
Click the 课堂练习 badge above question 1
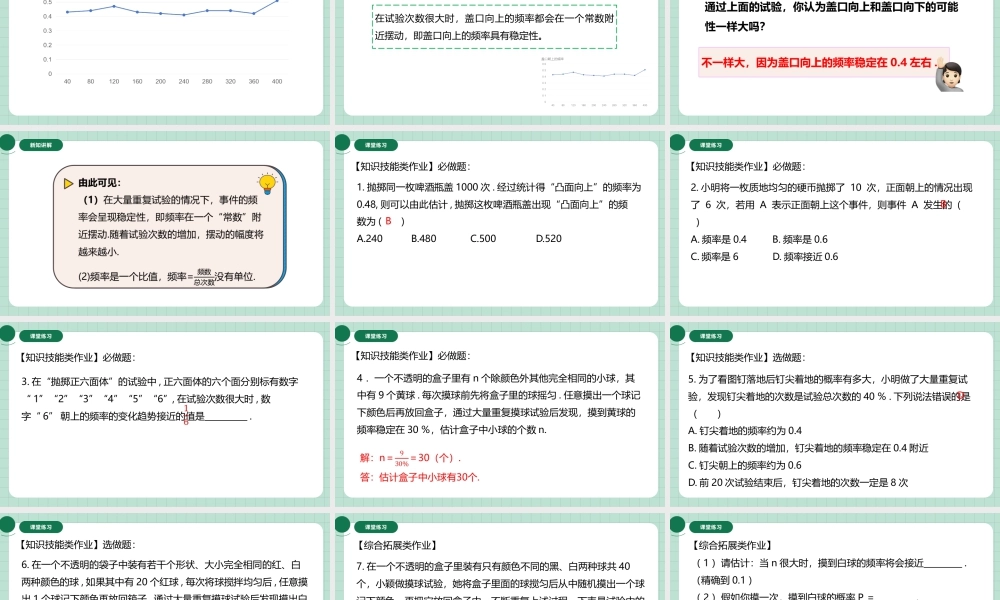pyautogui.click(x=378, y=144)
